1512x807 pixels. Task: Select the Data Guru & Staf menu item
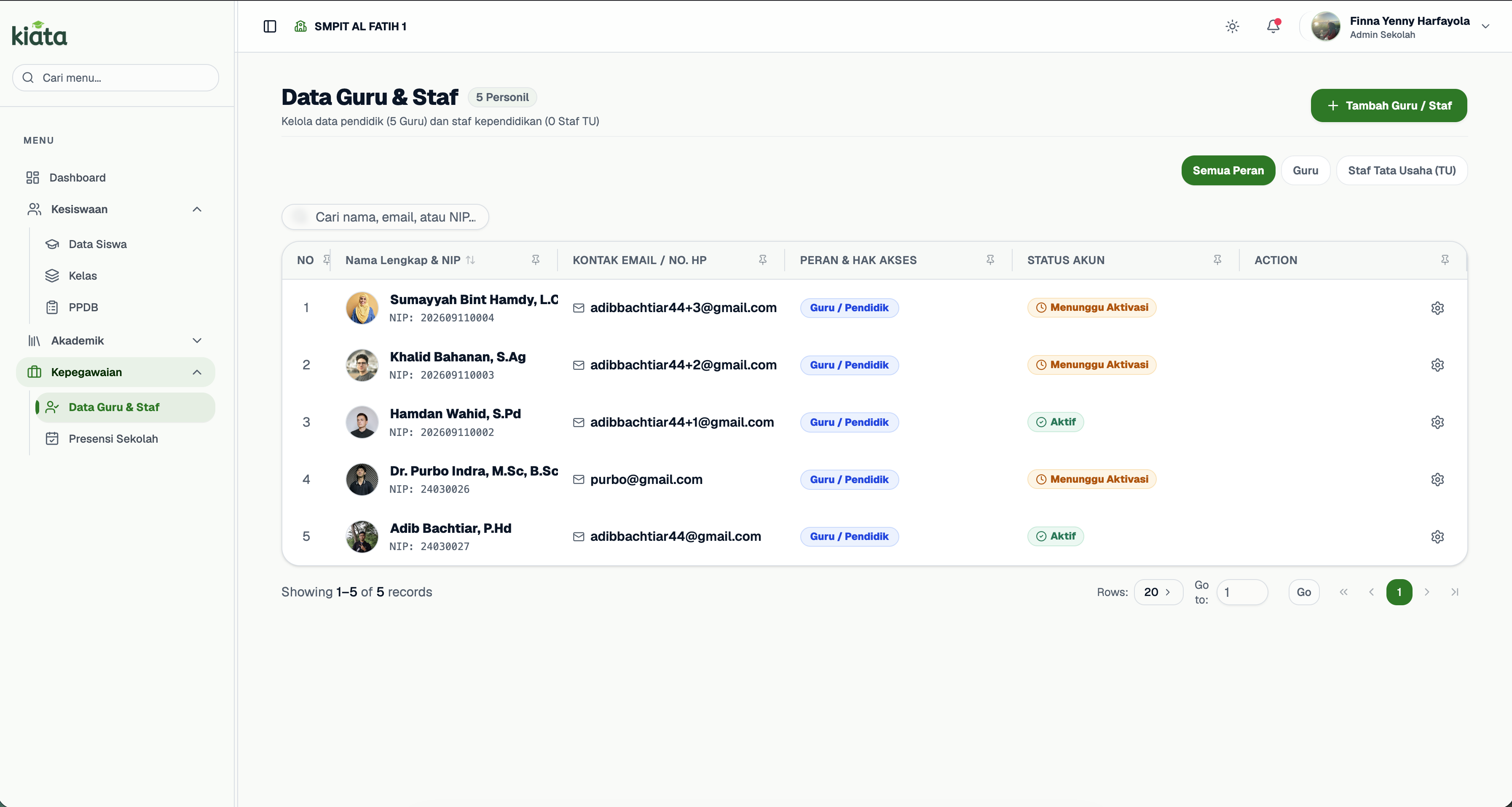tap(124, 407)
